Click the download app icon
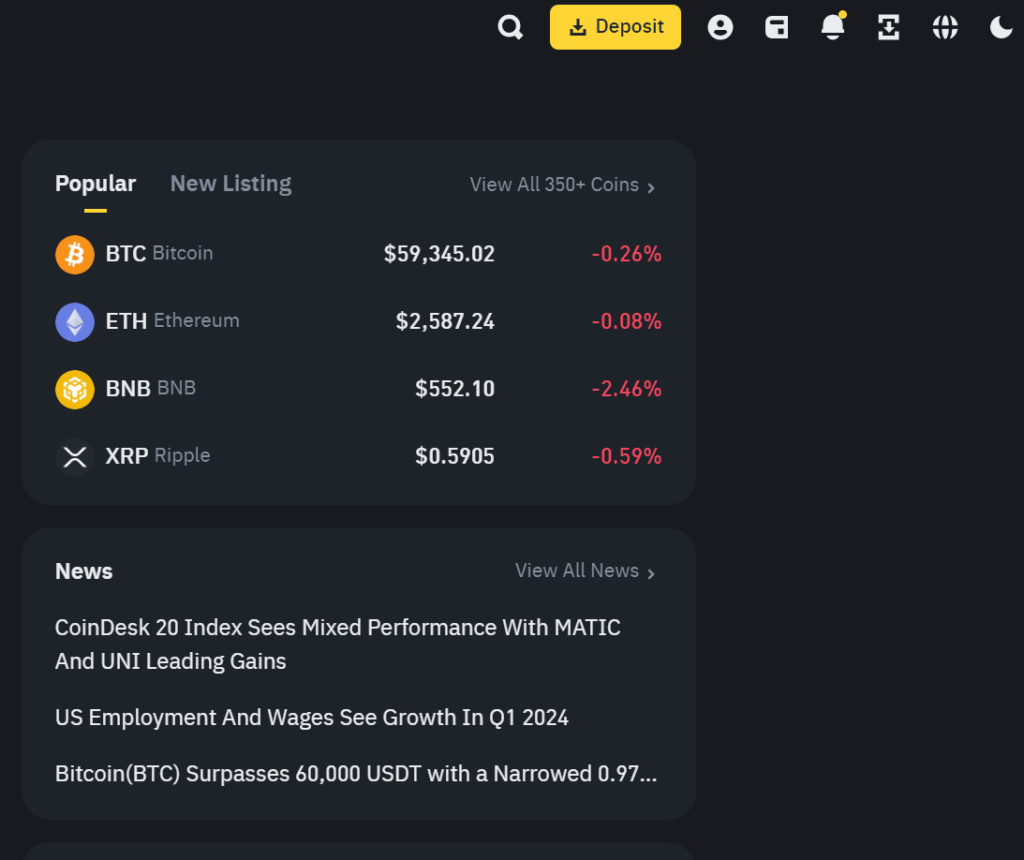 [x=889, y=28]
